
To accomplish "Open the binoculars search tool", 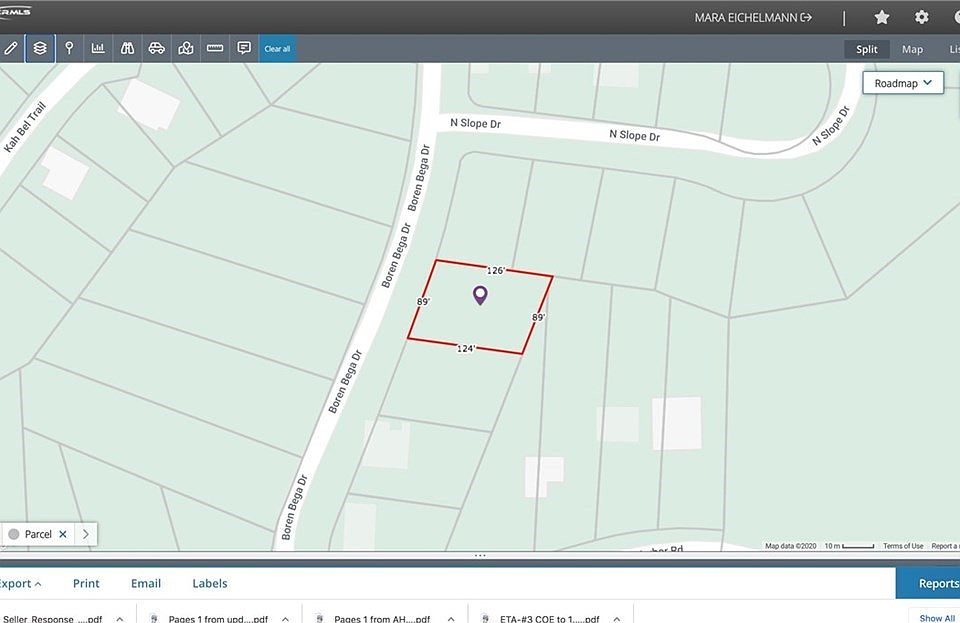I will click(x=127, y=48).
